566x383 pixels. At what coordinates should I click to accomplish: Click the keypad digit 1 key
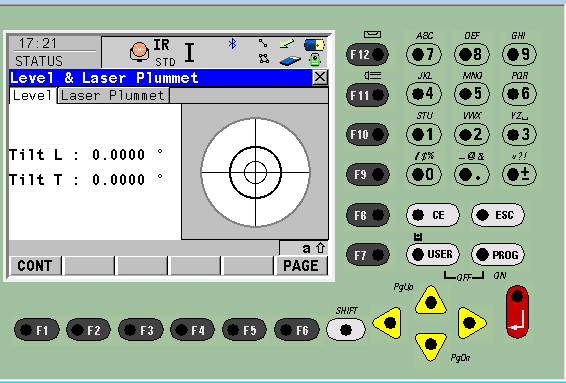pyautogui.click(x=424, y=134)
